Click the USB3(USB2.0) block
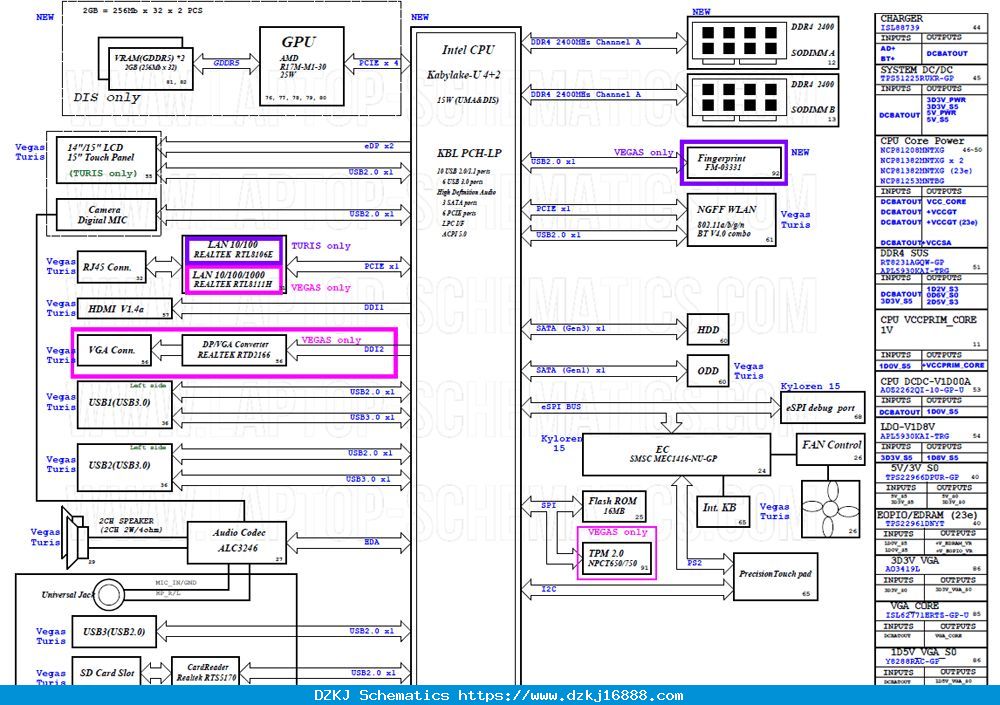 pyautogui.click(x=114, y=632)
